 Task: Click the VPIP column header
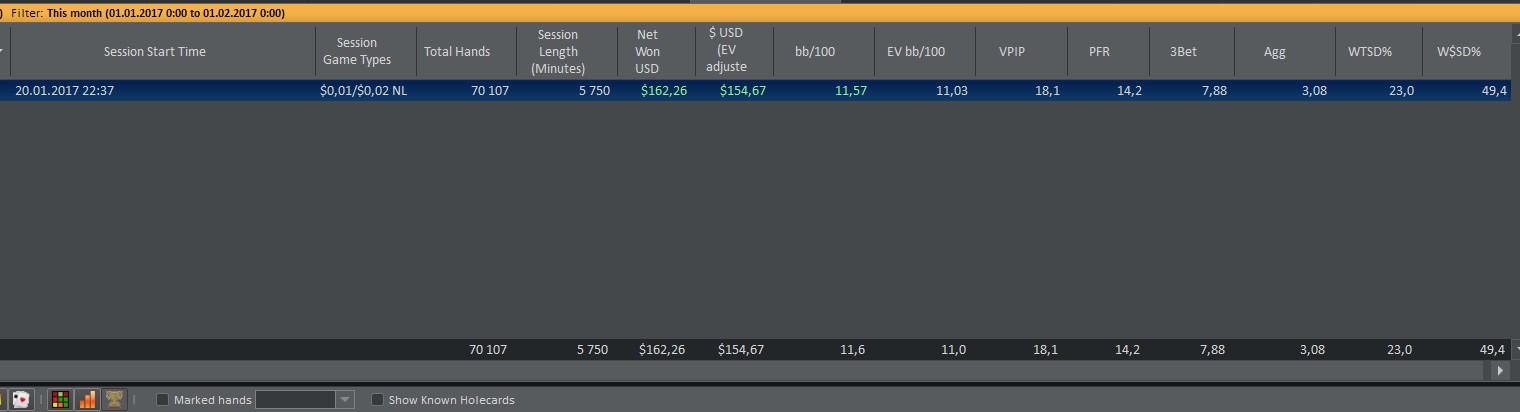pos(1012,52)
